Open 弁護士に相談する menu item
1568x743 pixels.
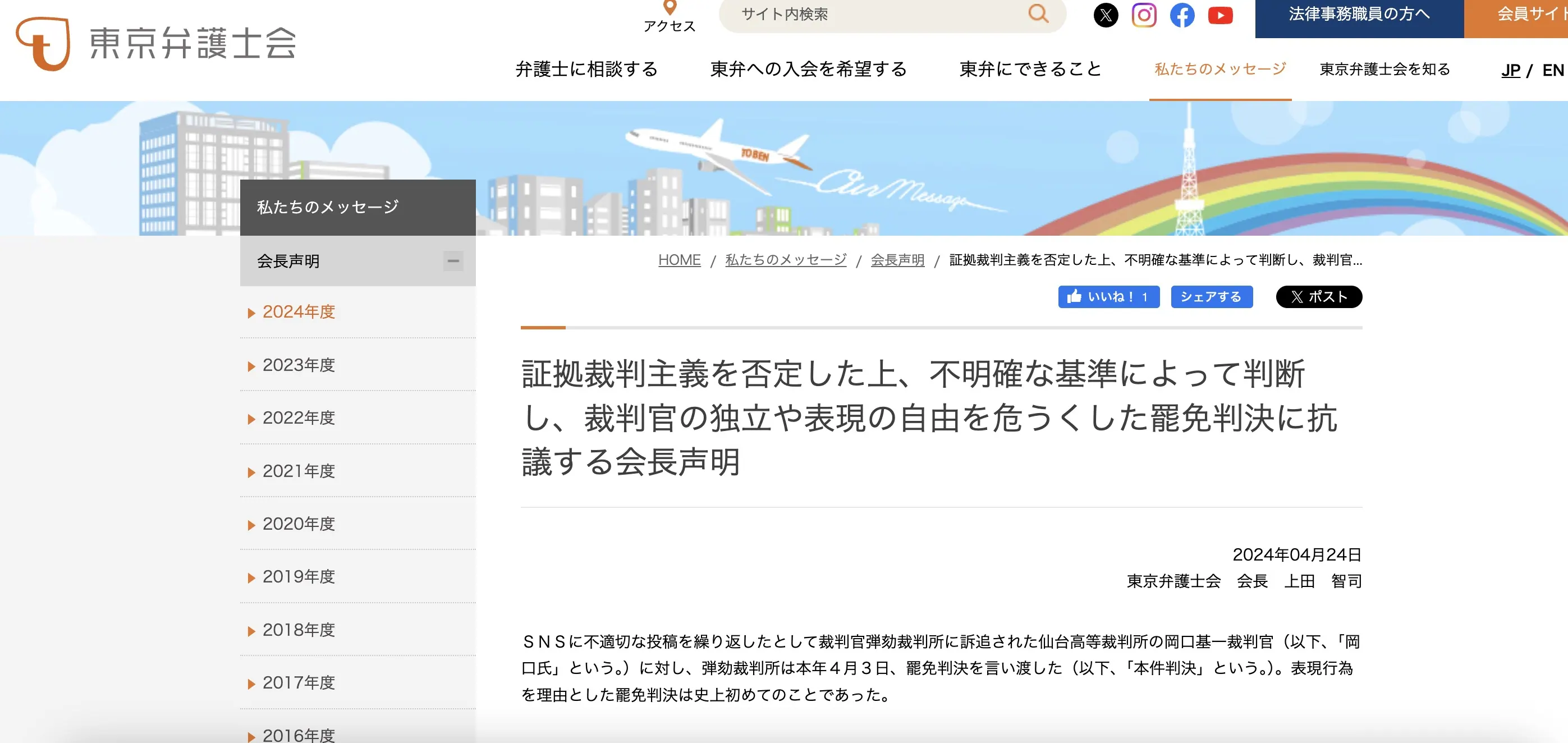(586, 70)
